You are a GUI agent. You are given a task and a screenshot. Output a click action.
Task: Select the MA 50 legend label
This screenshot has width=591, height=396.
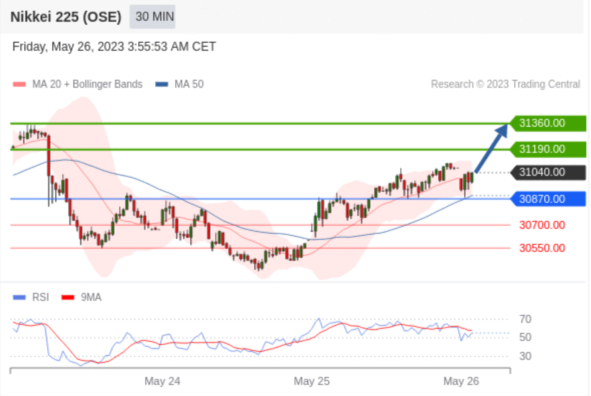189,84
